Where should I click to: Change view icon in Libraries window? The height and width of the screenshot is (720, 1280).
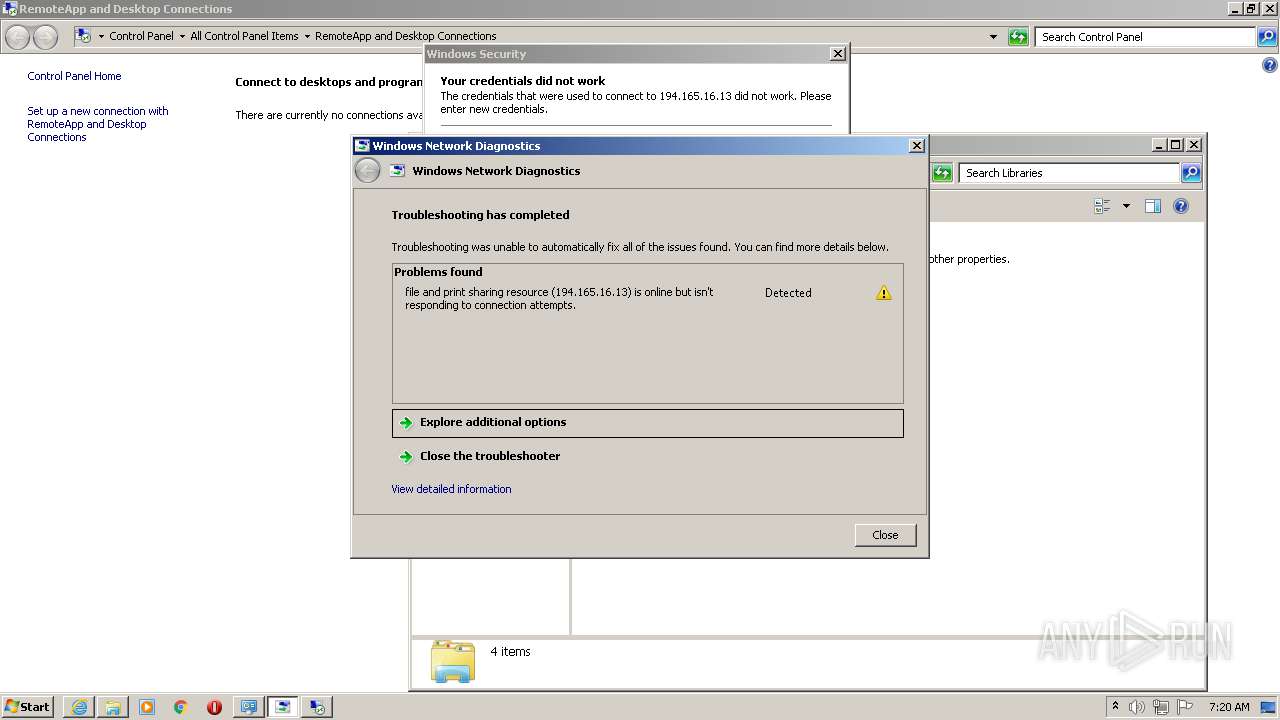coord(1103,206)
